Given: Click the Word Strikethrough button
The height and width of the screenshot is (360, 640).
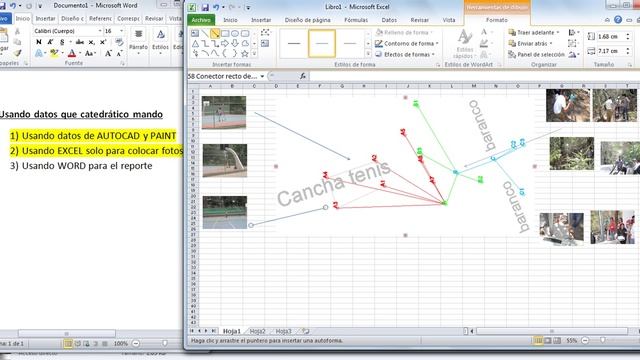Looking at the screenshot, I should click(x=80, y=42).
